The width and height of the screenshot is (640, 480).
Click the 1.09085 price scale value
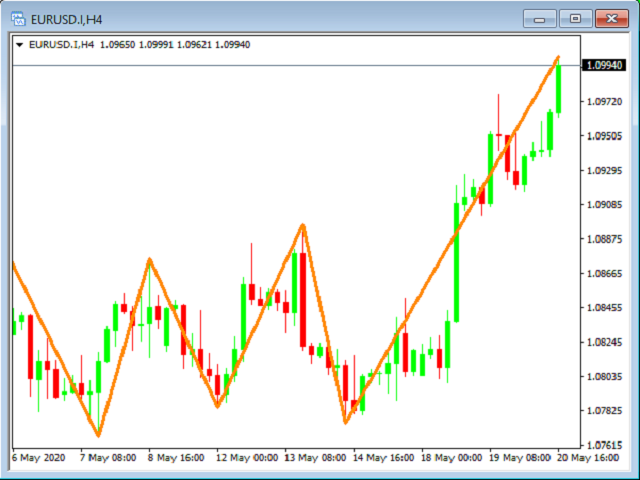point(604,204)
